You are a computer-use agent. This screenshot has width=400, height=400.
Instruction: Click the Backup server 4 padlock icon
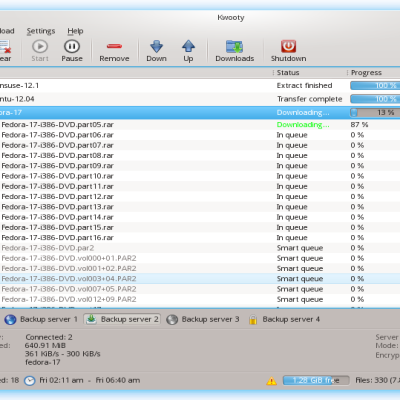click(253, 320)
